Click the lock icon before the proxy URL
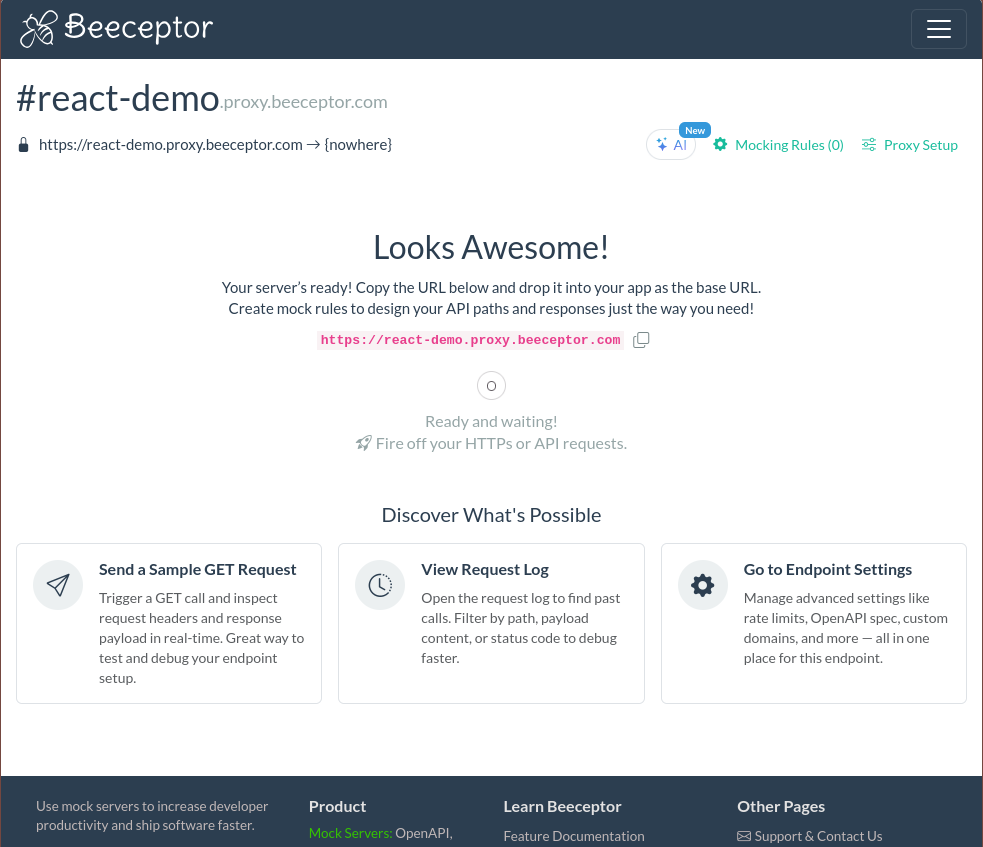983x847 pixels. [x=23, y=144]
